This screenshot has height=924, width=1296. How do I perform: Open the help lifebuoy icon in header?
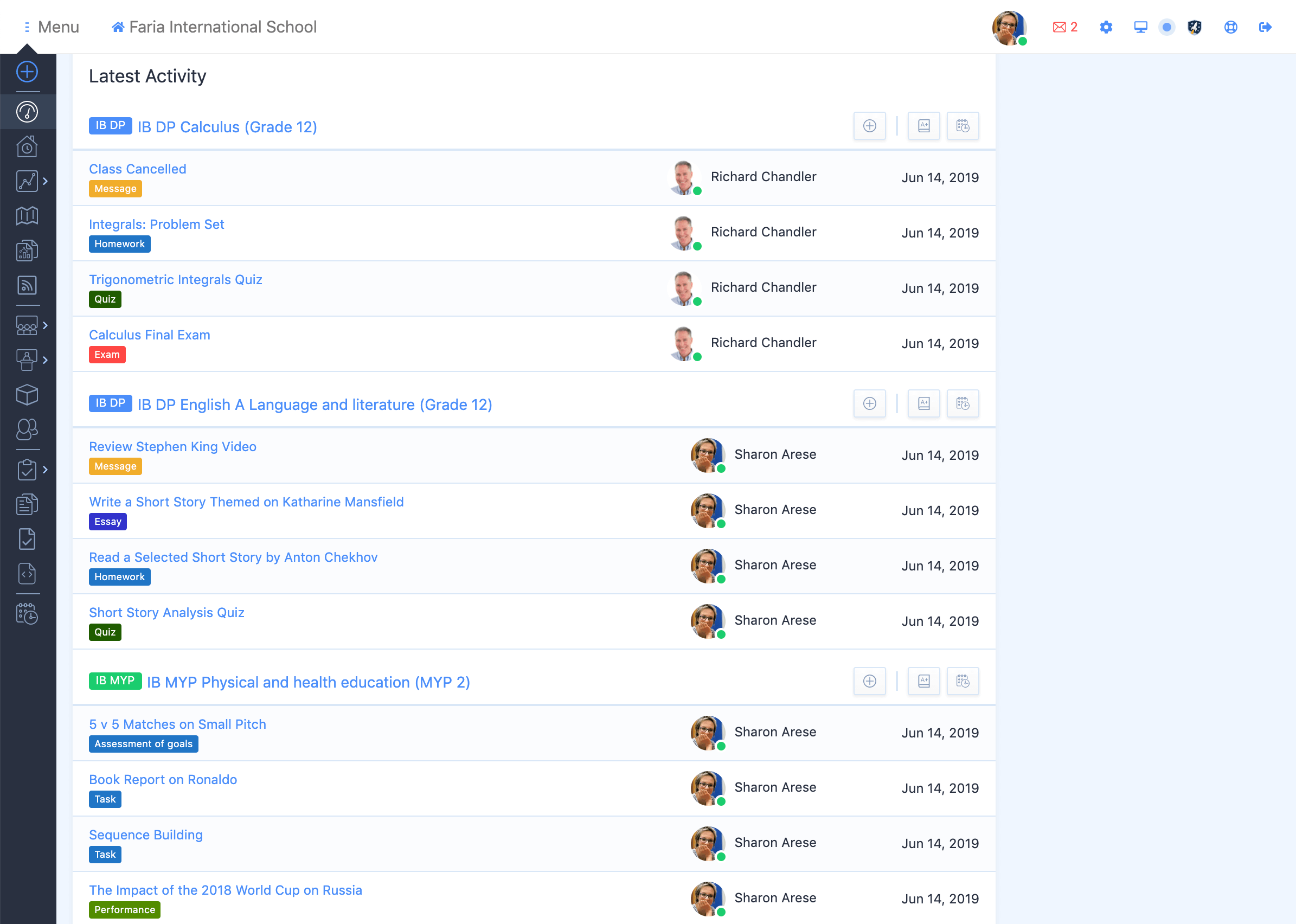pyautogui.click(x=1230, y=27)
